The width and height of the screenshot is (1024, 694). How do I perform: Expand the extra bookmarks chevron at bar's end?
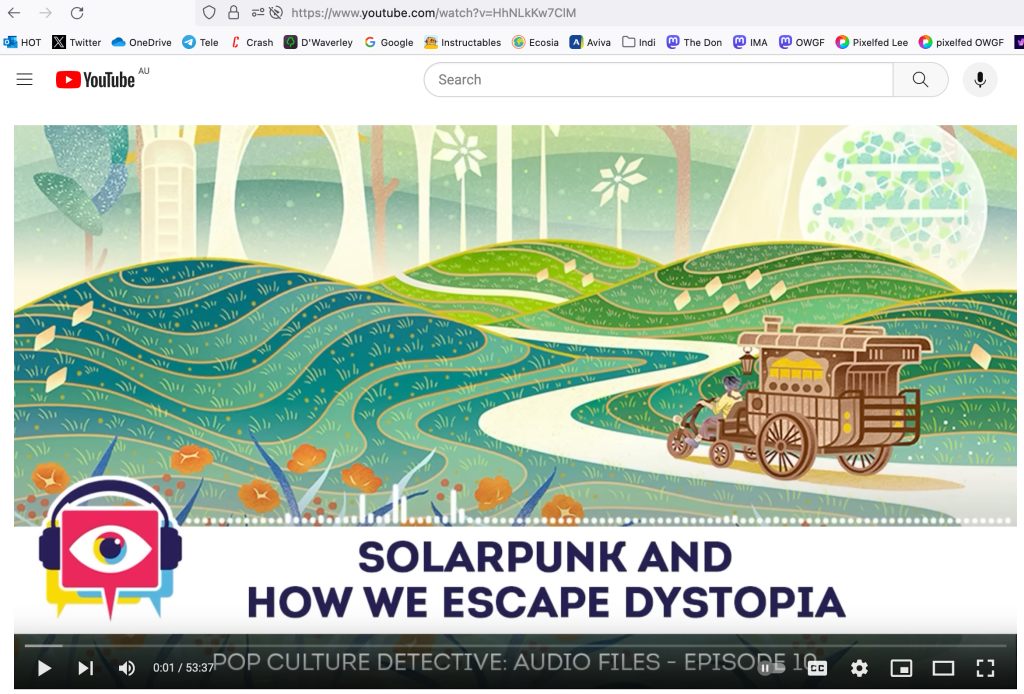tap(1018, 42)
